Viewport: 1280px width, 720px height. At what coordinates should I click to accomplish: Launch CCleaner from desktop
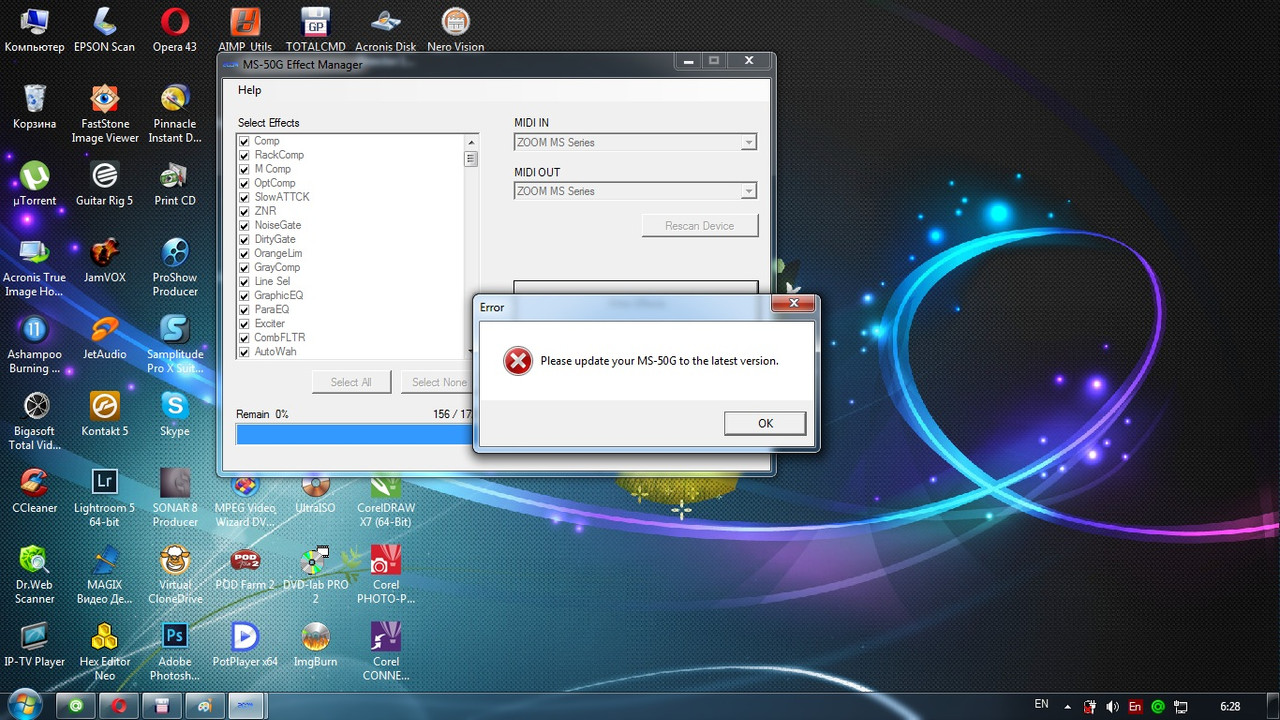click(34, 491)
